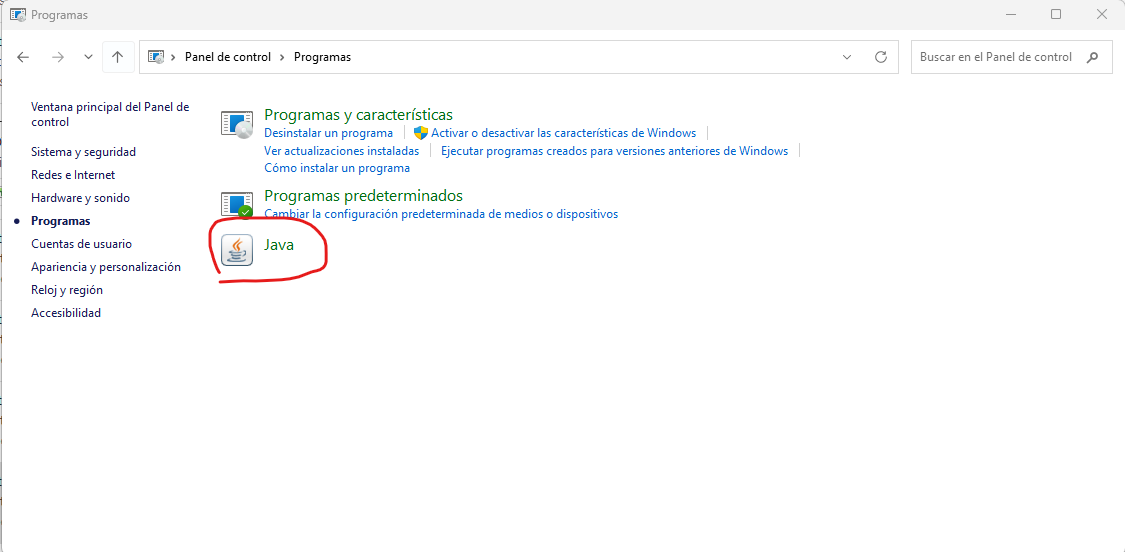This screenshot has width=1125, height=552.
Task: Go up one level with up arrow
Action: pos(118,57)
